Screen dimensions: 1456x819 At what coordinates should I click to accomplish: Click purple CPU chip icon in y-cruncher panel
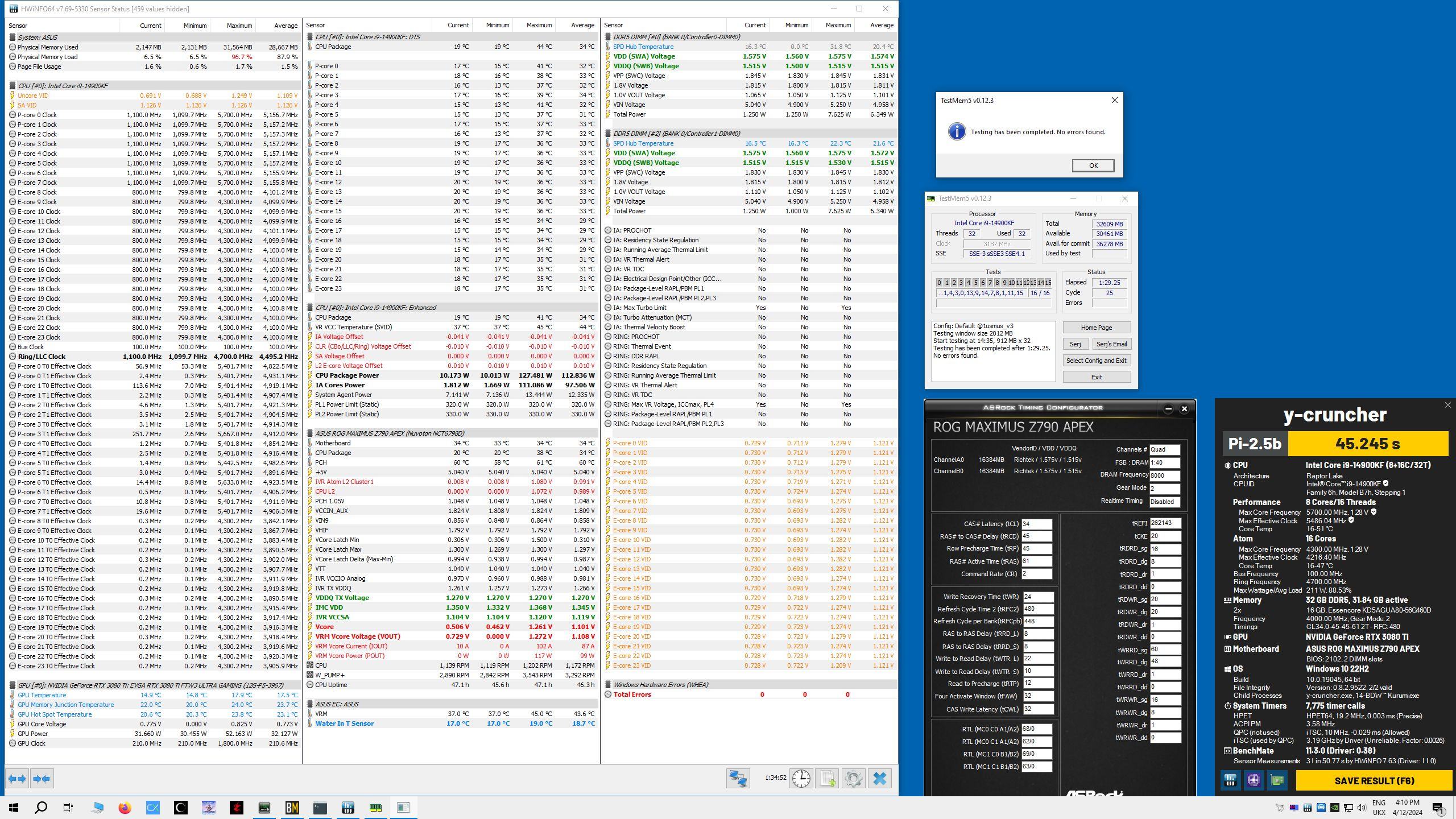point(1254,780)
